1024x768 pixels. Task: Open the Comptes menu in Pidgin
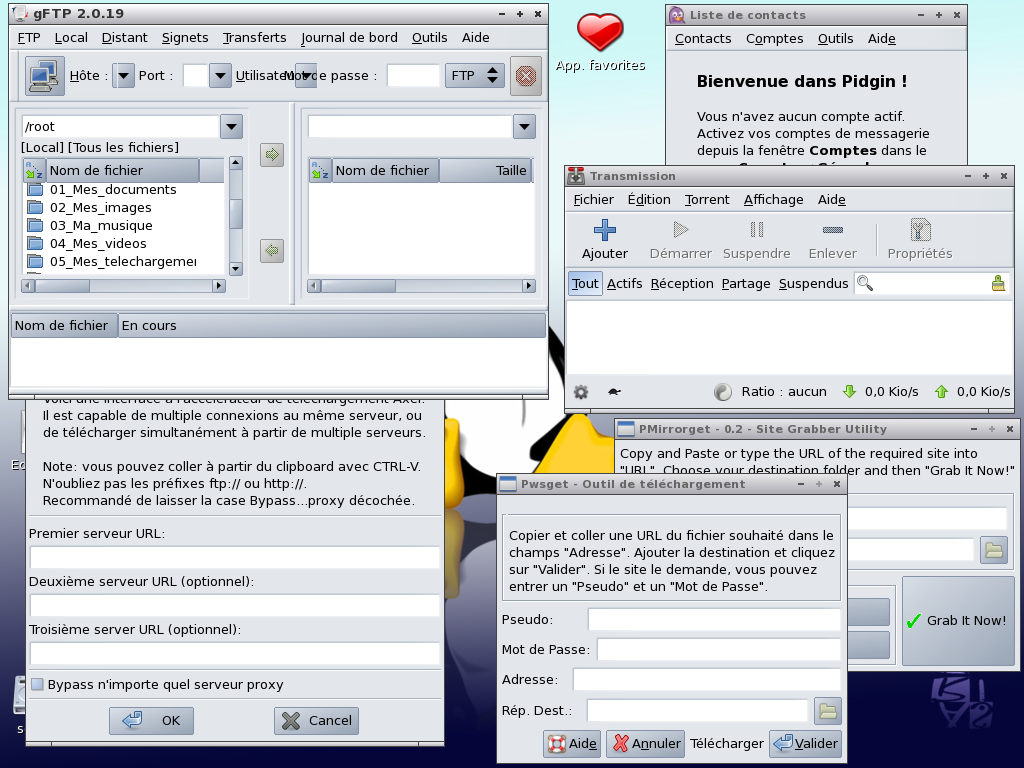coord(775,39)
